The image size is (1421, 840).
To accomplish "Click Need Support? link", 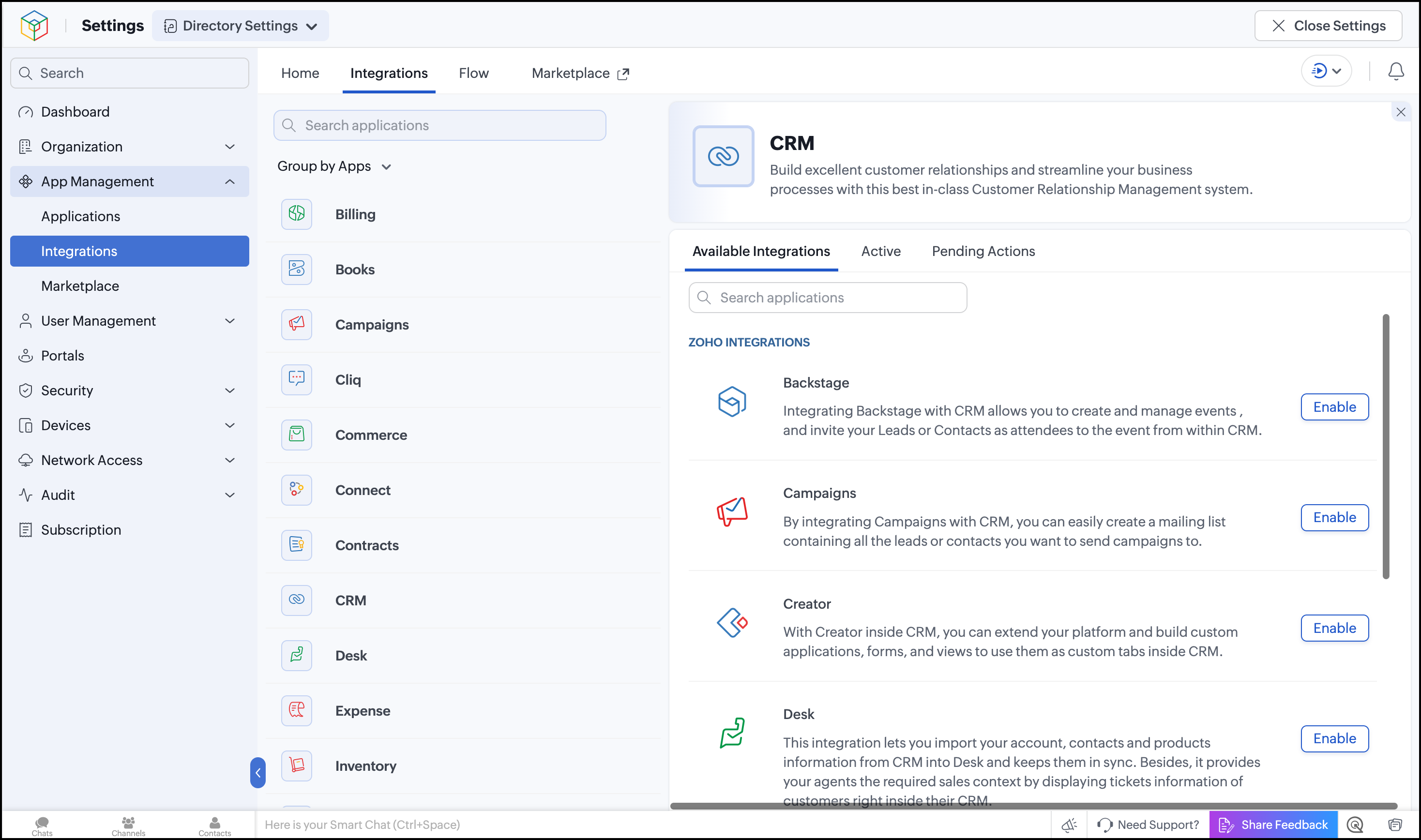I will 1148,825.
